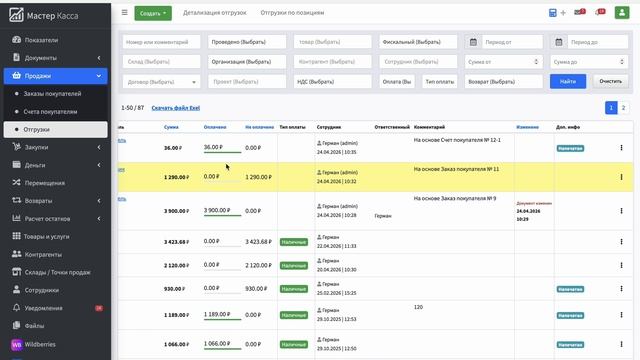
Task: Open row actions menu for 3 423.68 ₽ shipment
Action: click(x=621, y=242)
